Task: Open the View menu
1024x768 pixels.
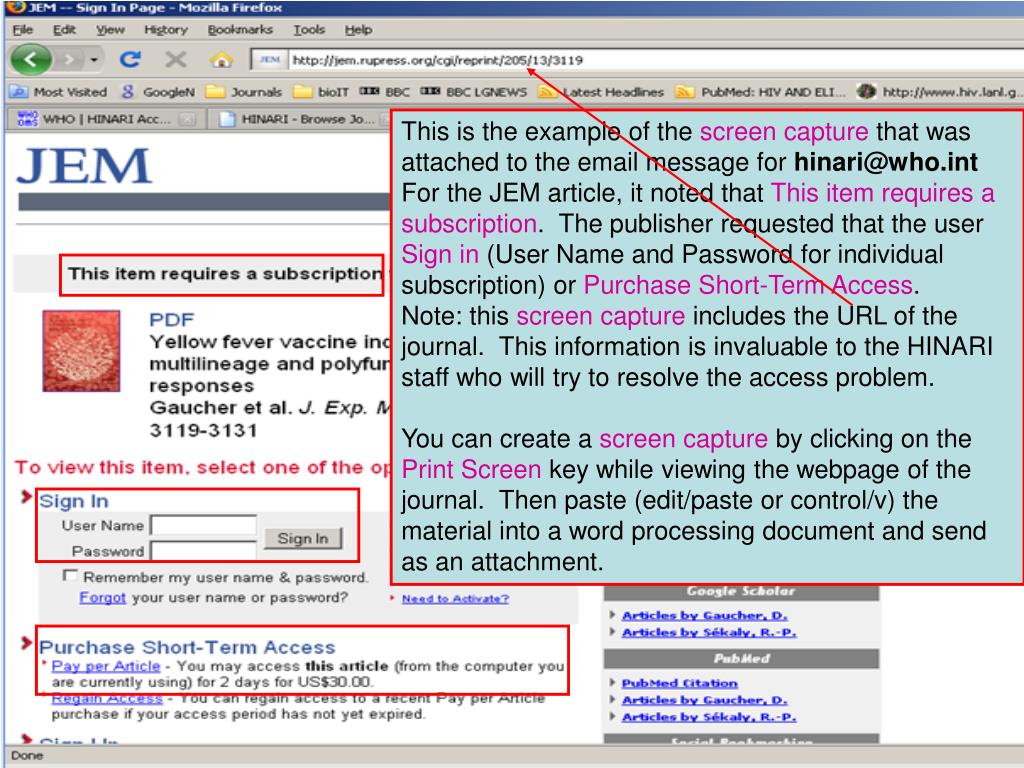Action: (110, 29)
